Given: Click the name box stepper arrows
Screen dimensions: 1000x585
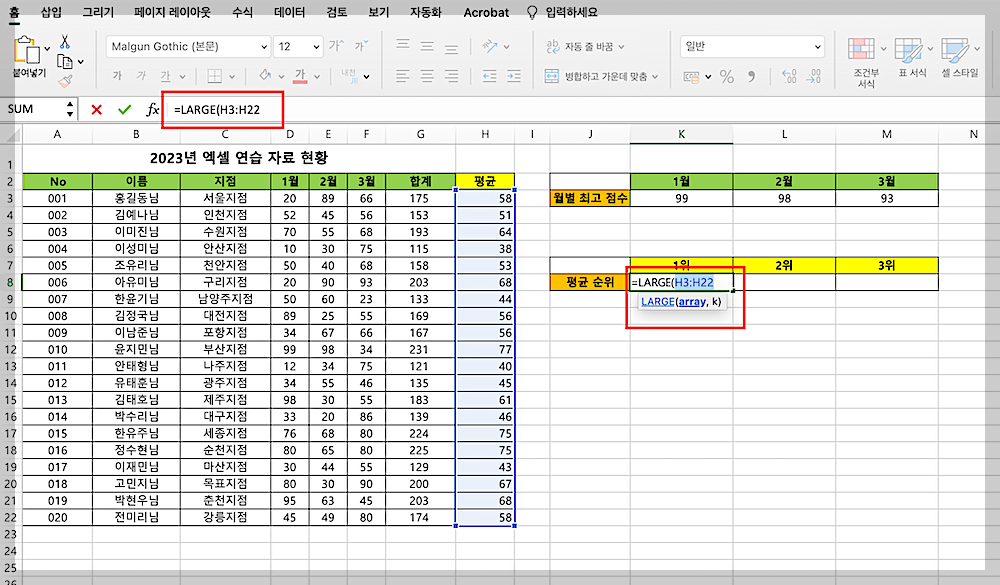Looking at the screenshot, I should click(70, 109).
